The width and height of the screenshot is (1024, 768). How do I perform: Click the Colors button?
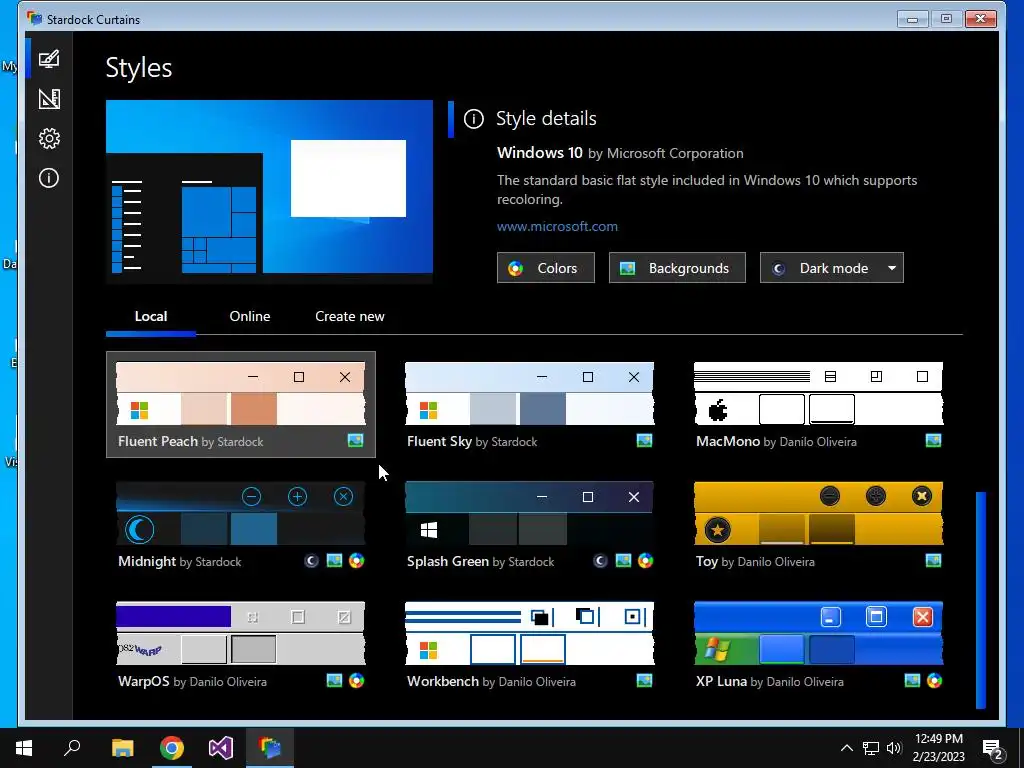[x=545, y=268]
